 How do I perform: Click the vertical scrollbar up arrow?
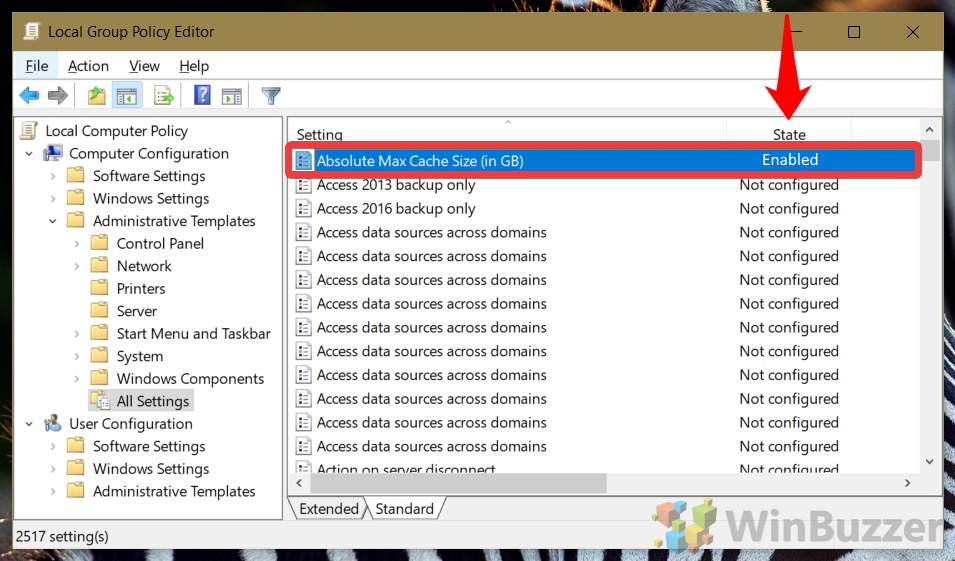(x=929, y=130)
